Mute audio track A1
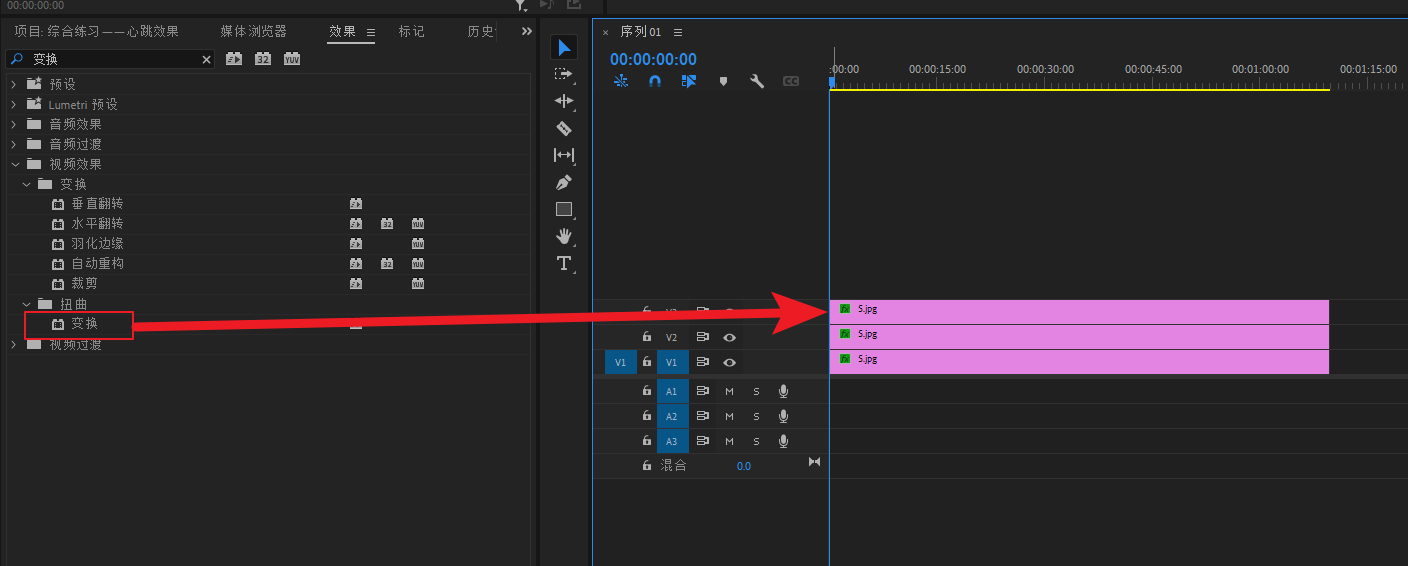 [729, 391]
